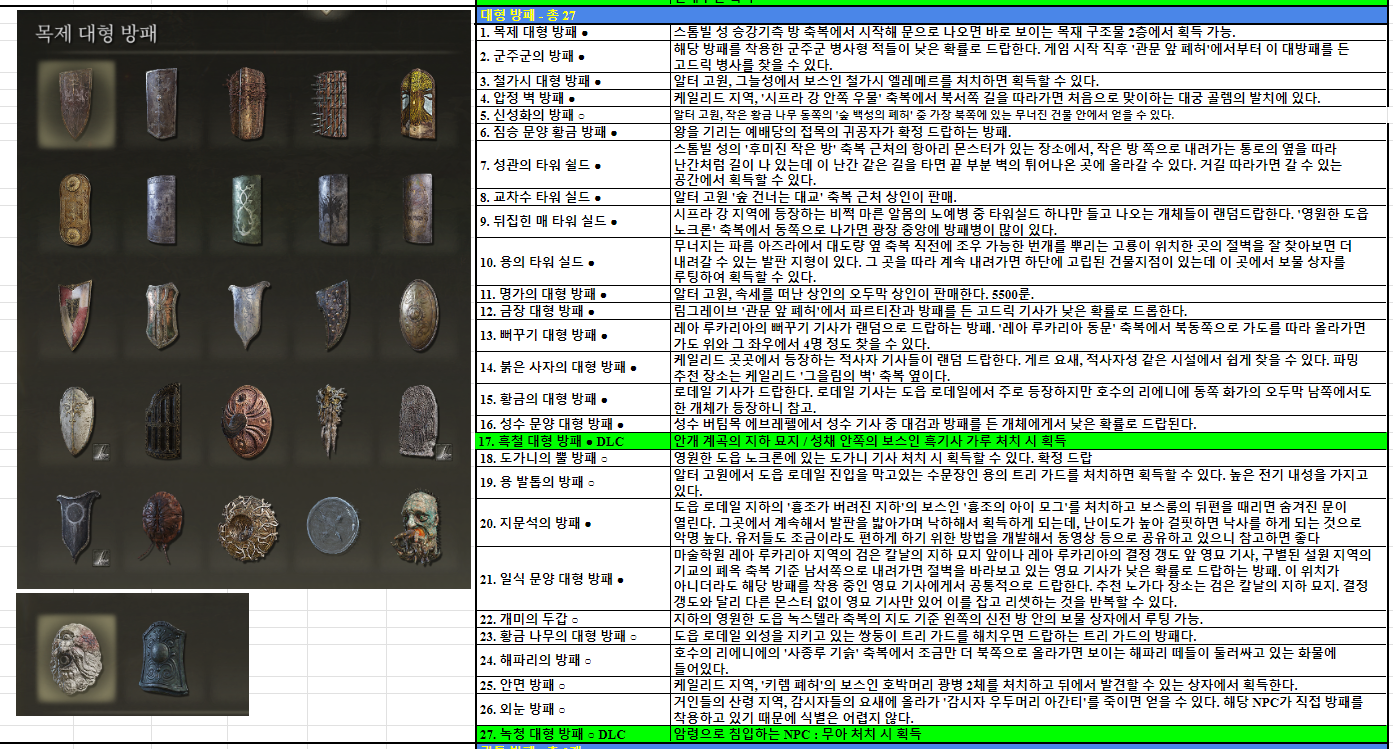Image resolution: width=1393 pixels, height=749 pixels.
Task: Click the green description '안개 계곡의 지하 묘지'
Action: 1031,441
